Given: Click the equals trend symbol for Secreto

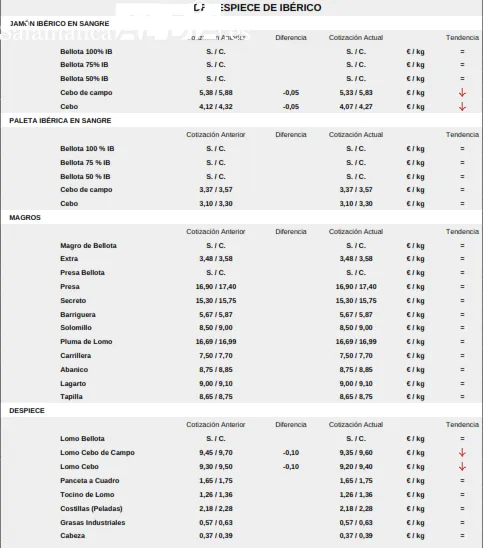Looking at the screenshot, I should 462,301.
